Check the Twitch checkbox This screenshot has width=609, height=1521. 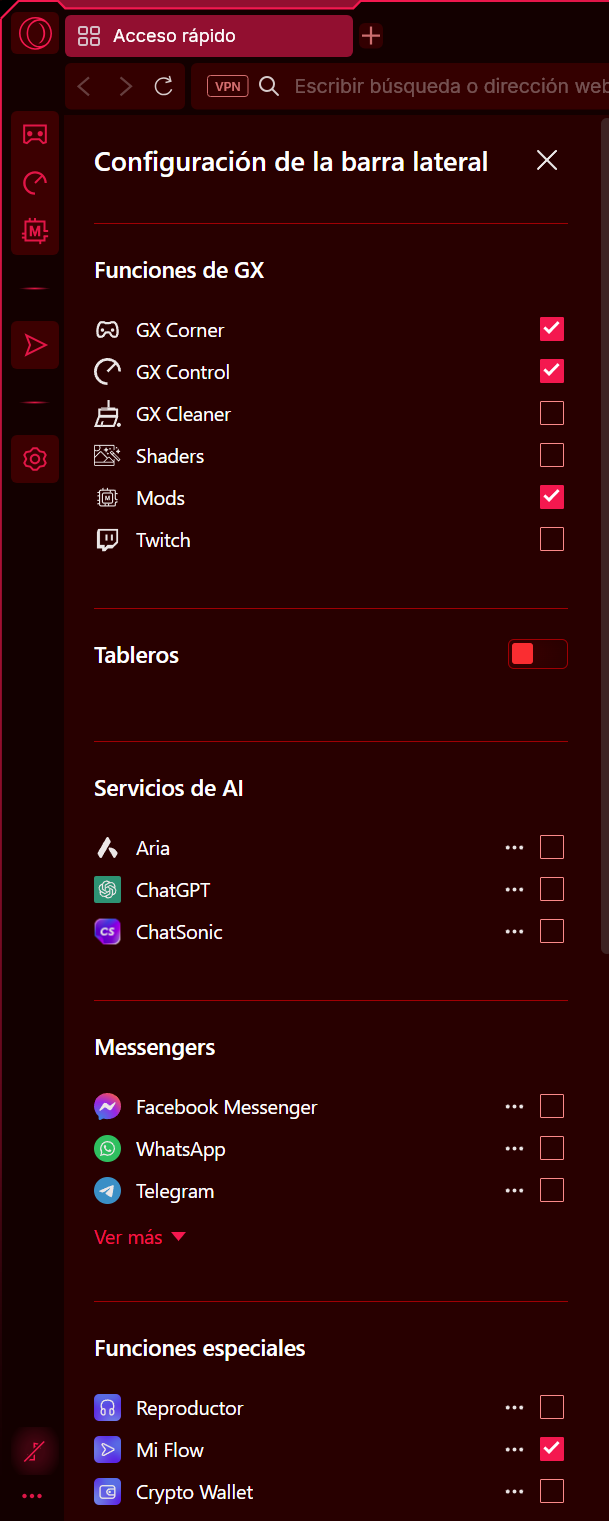click(x=552, y=539)
